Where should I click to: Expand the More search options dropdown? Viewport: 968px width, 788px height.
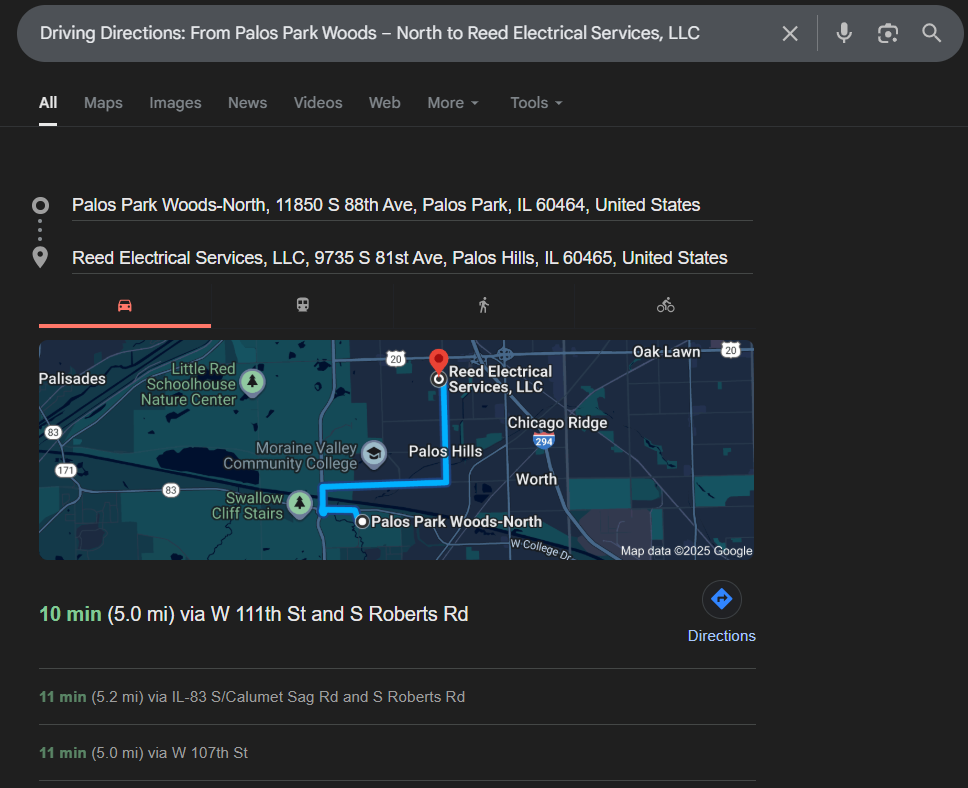pos(453,103)
